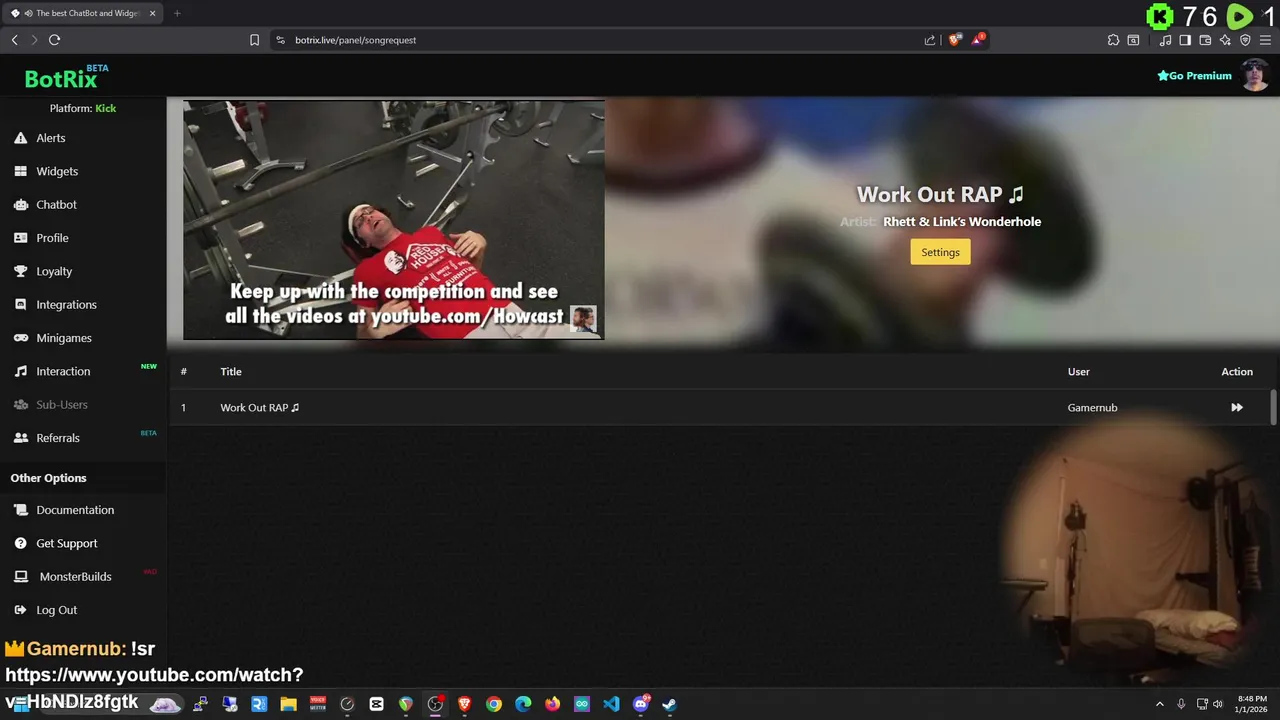The image size is (1280, 720).
Task: Click the User column header
Action: pos(1078,372)
